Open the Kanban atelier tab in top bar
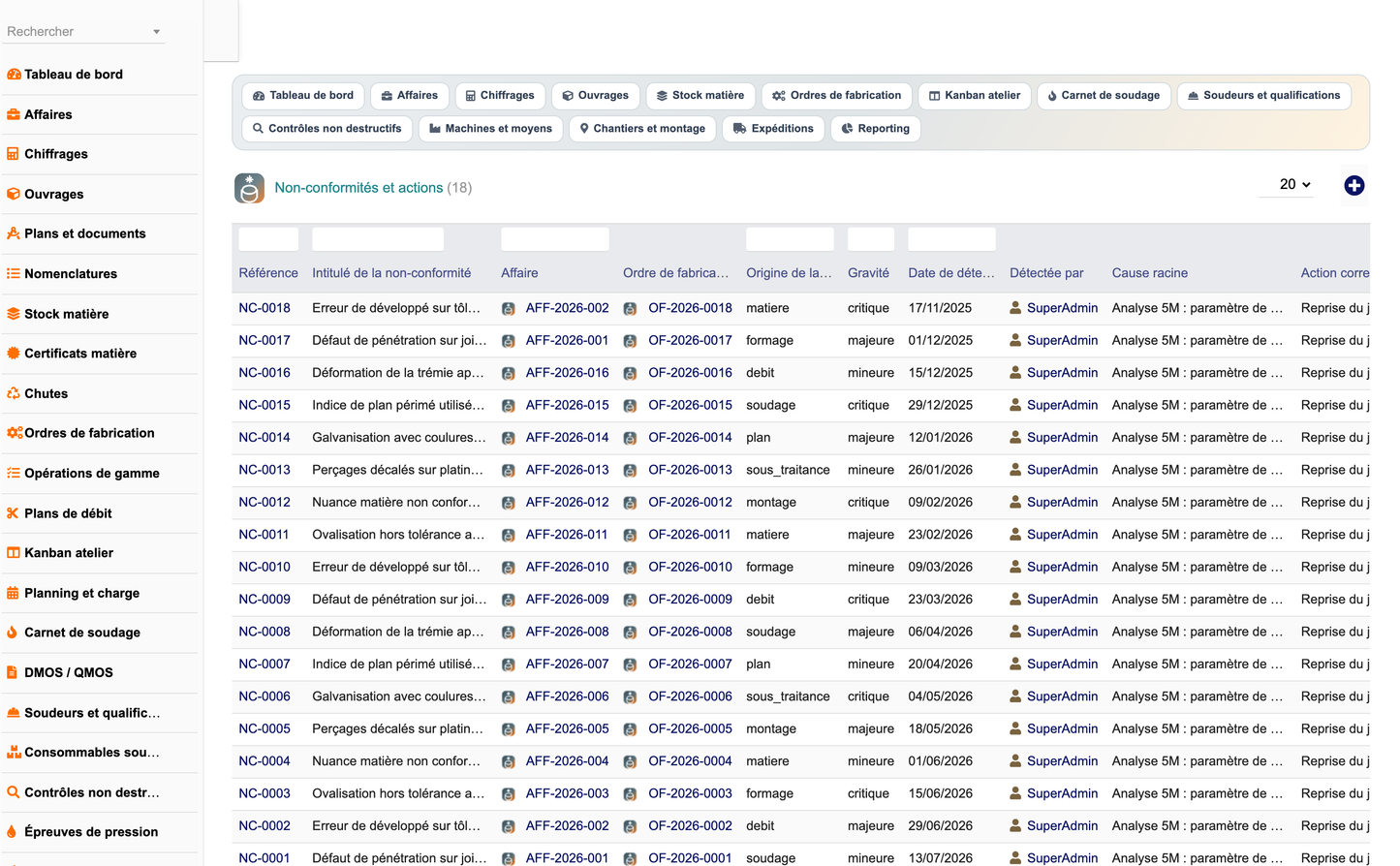 pyautogui.click(x=974, y=96)
